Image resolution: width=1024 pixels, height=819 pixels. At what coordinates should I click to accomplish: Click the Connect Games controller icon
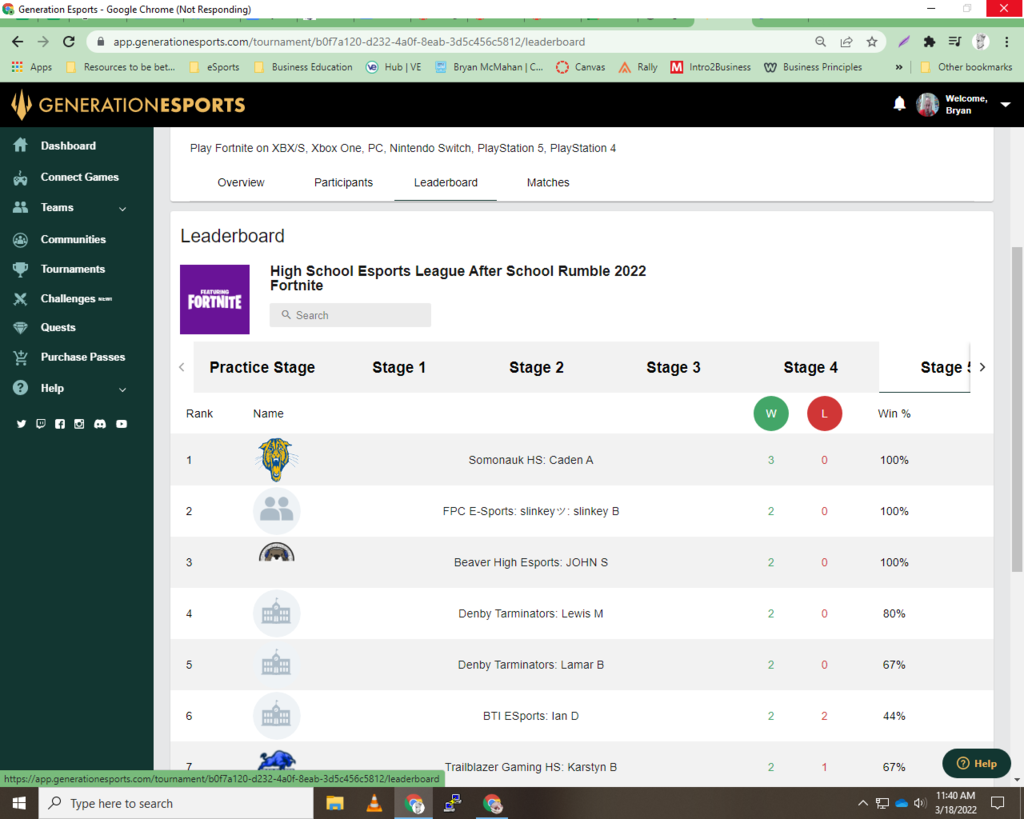(20, 177)
